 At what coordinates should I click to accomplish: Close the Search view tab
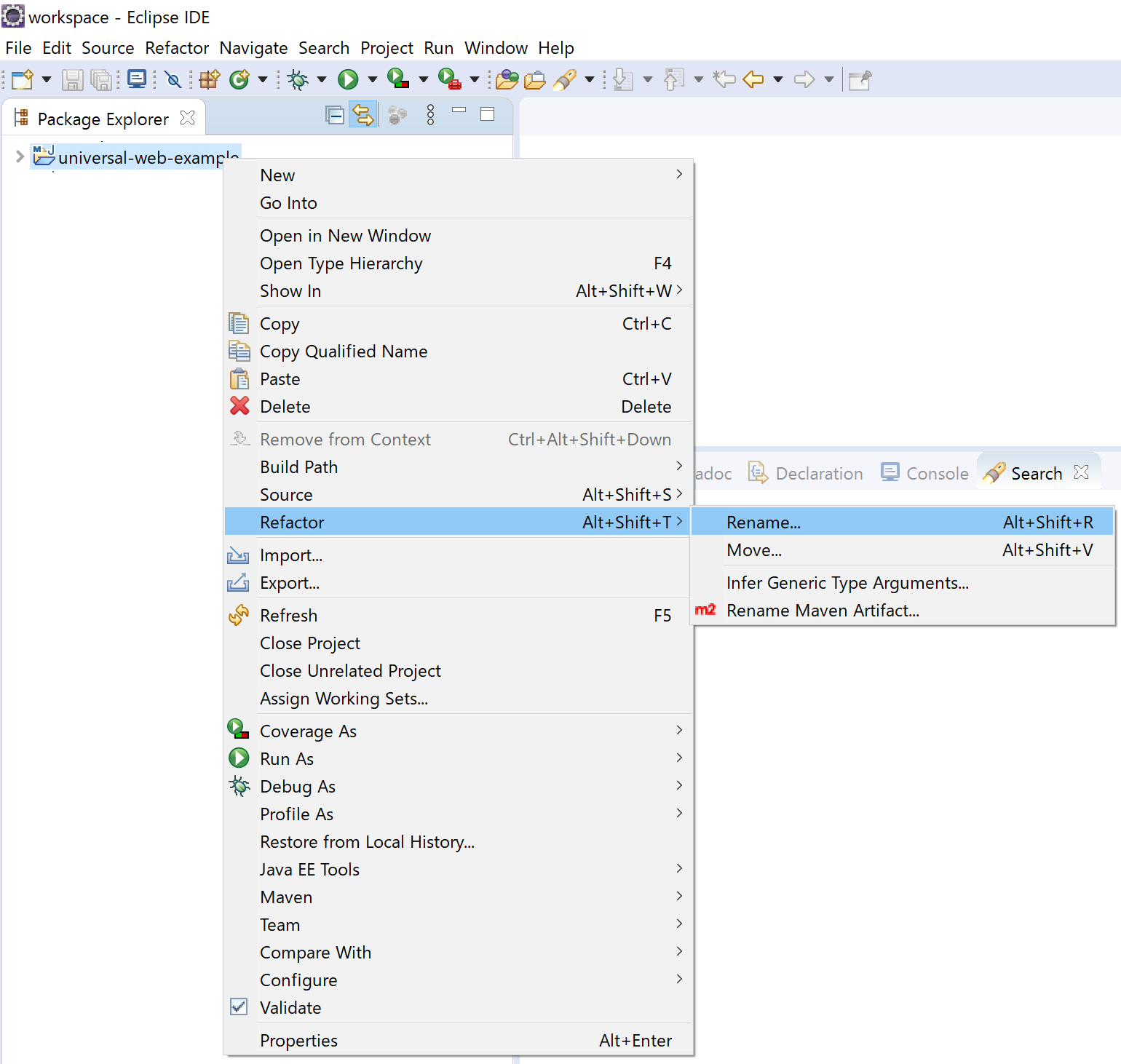pyautogui.click(x=1082, y=472)
